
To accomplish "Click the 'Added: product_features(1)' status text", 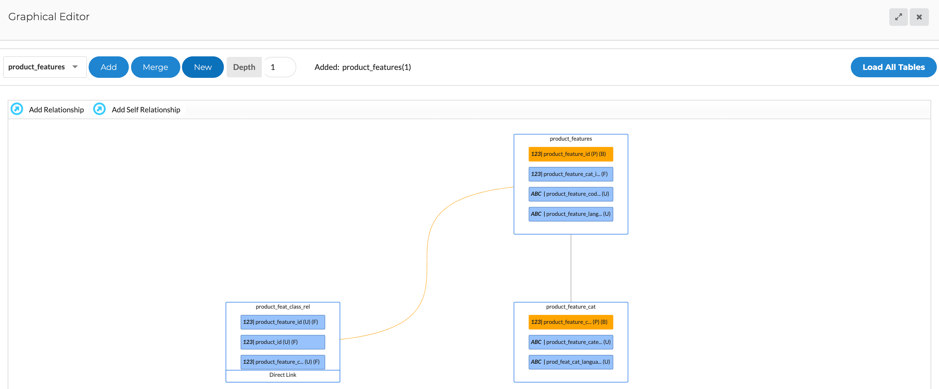I will click(363, 67).
